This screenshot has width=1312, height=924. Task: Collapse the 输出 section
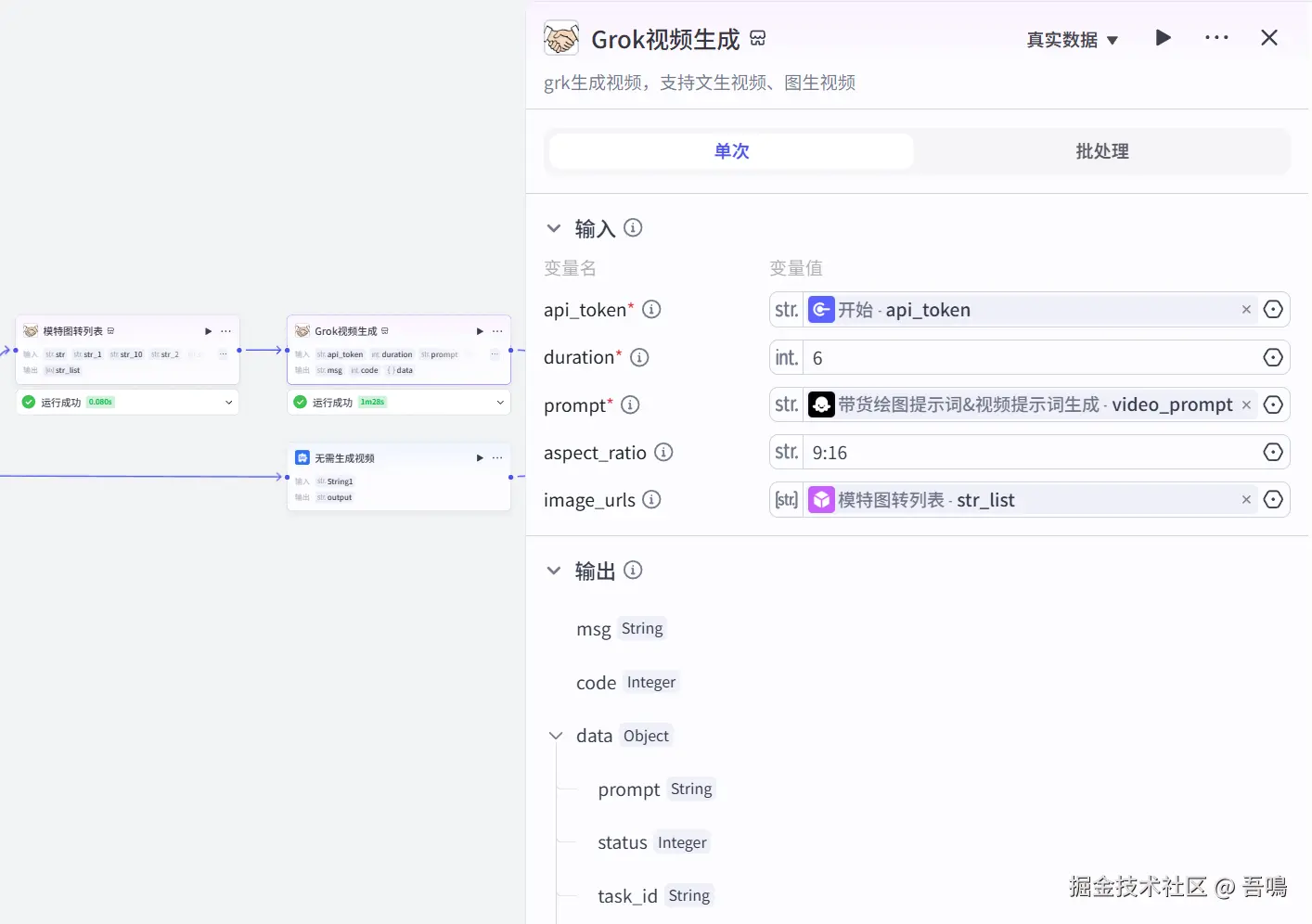554,571
